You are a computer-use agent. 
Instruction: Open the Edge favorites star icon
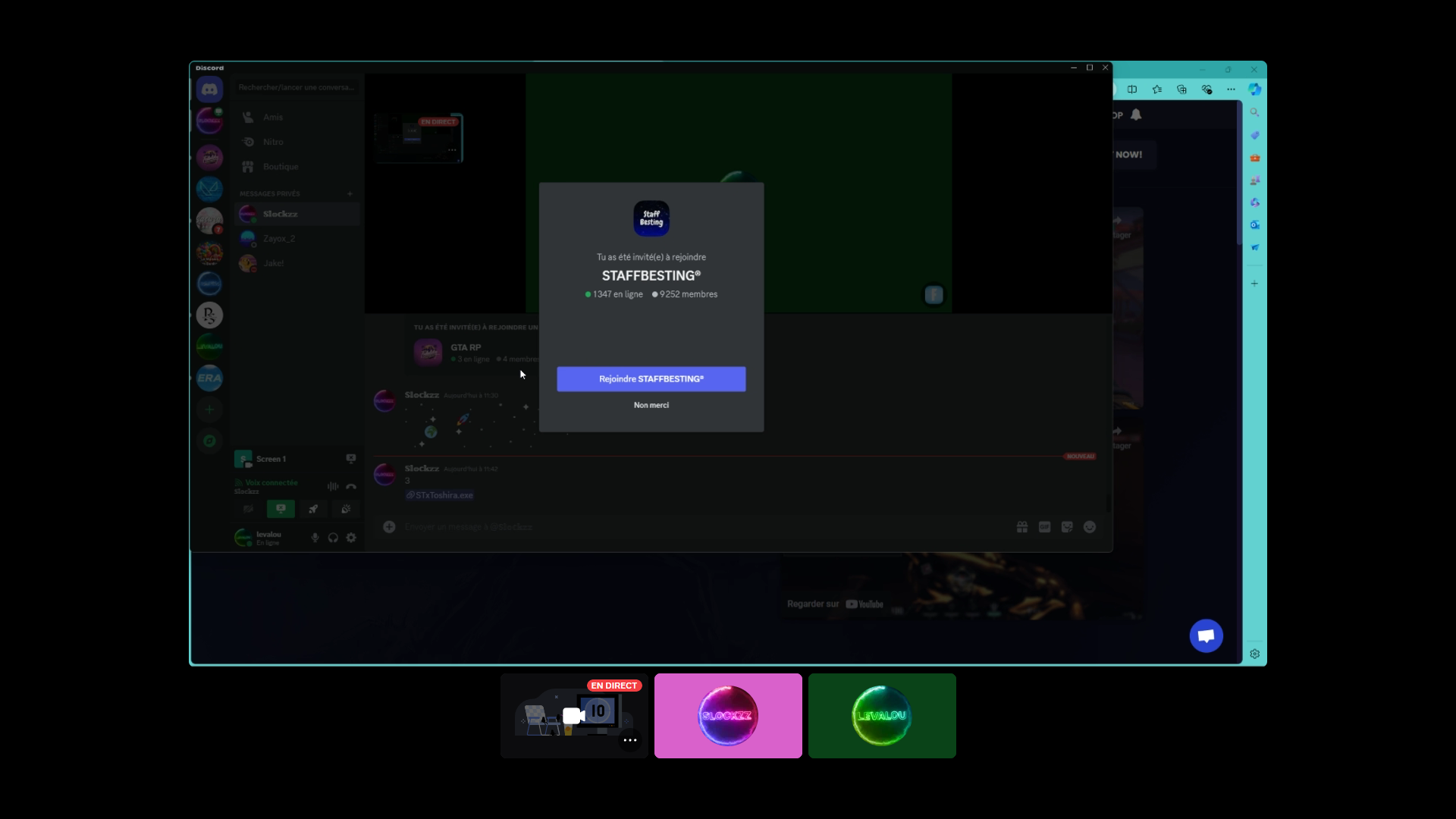tap(1157, 89)
